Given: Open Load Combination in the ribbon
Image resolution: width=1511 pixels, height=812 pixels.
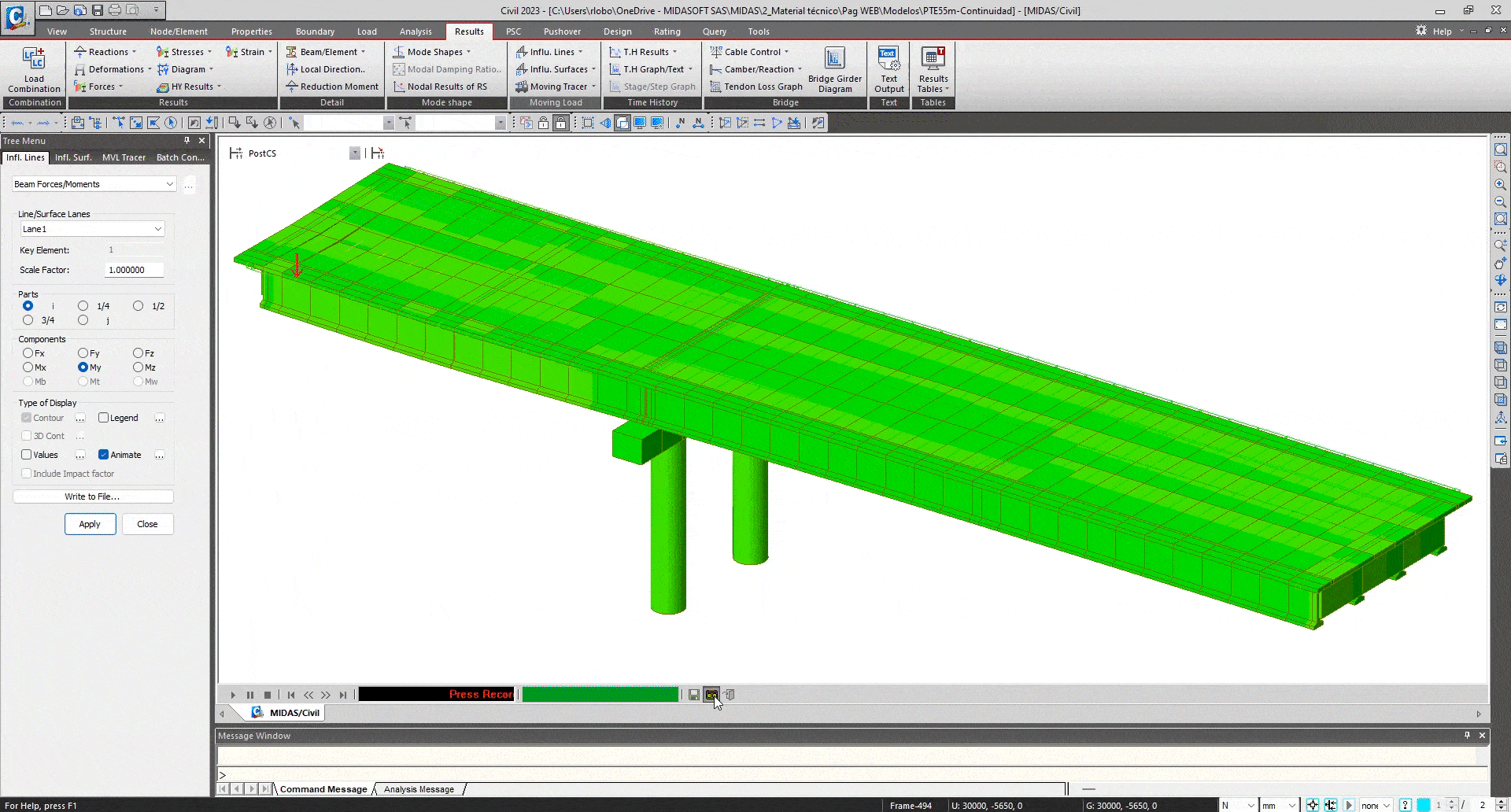Looking at the screenshot, I should coord(34,69).
